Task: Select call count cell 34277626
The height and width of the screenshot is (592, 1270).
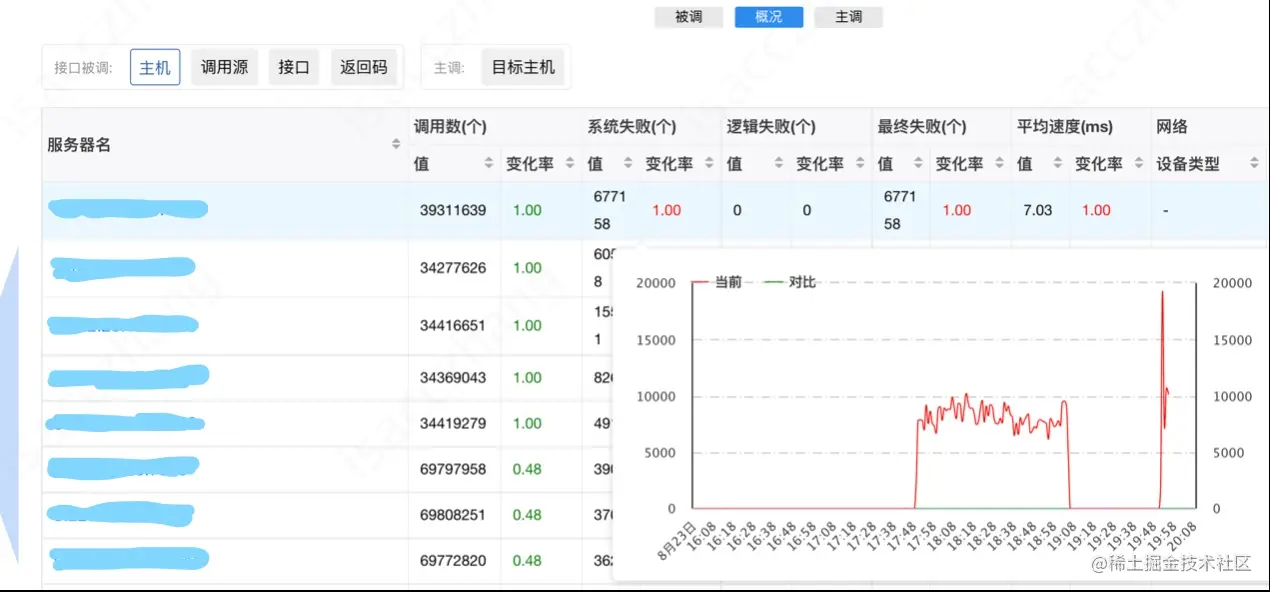Action: coord(453,268)
